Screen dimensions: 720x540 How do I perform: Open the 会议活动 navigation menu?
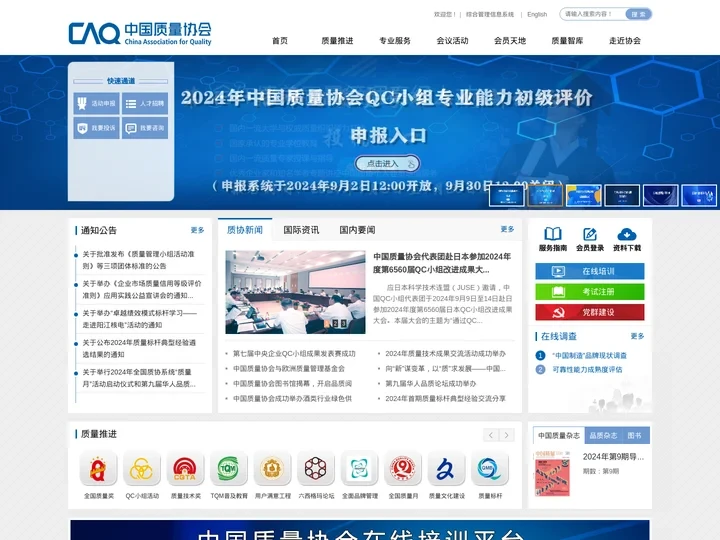pyautogui.click(x=452, y=40)
